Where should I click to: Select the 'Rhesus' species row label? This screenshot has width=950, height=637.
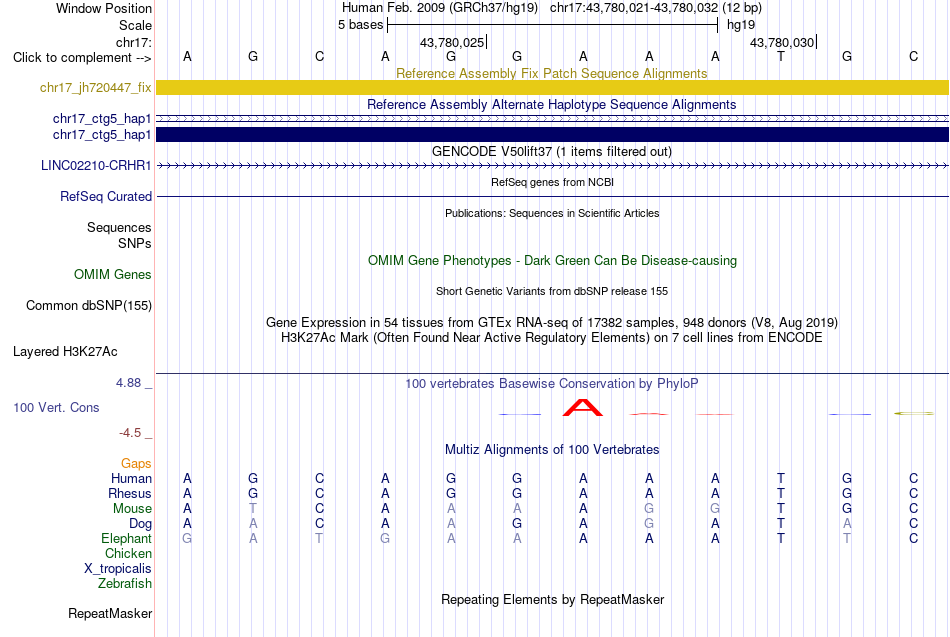(130, 493)
